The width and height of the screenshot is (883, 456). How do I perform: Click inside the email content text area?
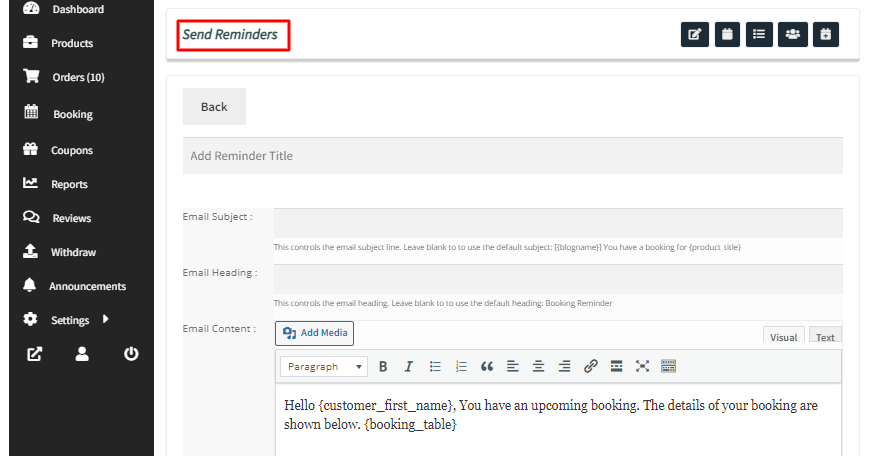coord(558,420)
